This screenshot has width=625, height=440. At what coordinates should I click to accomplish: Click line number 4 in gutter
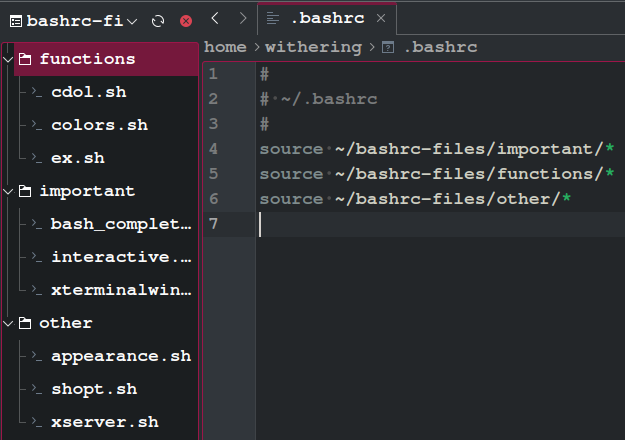pos(213,149)
